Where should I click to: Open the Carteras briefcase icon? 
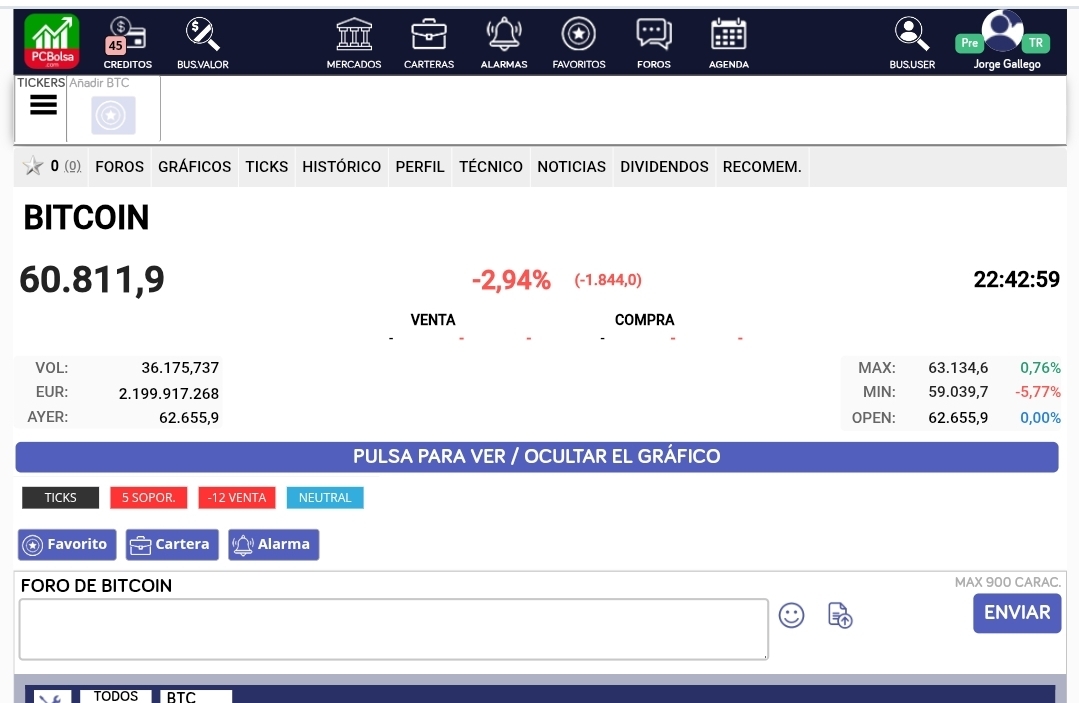point(429,34)
